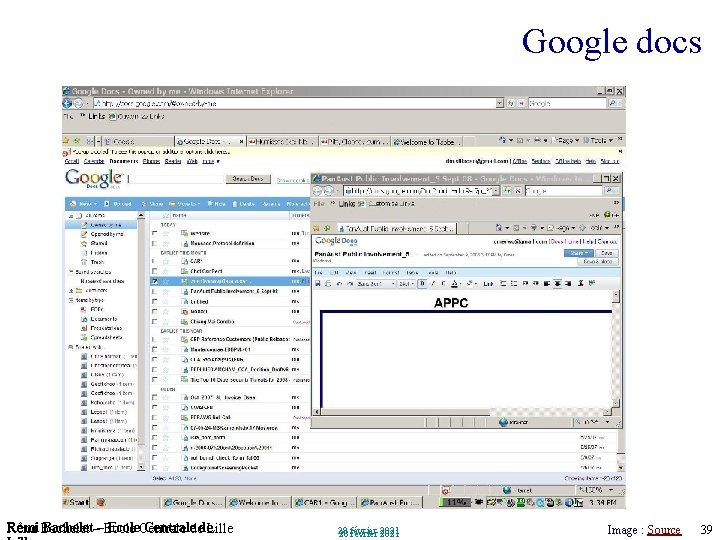Click the Search Docs button
The width and height of the screenshot is (720, 540).
tap(248, 179)
